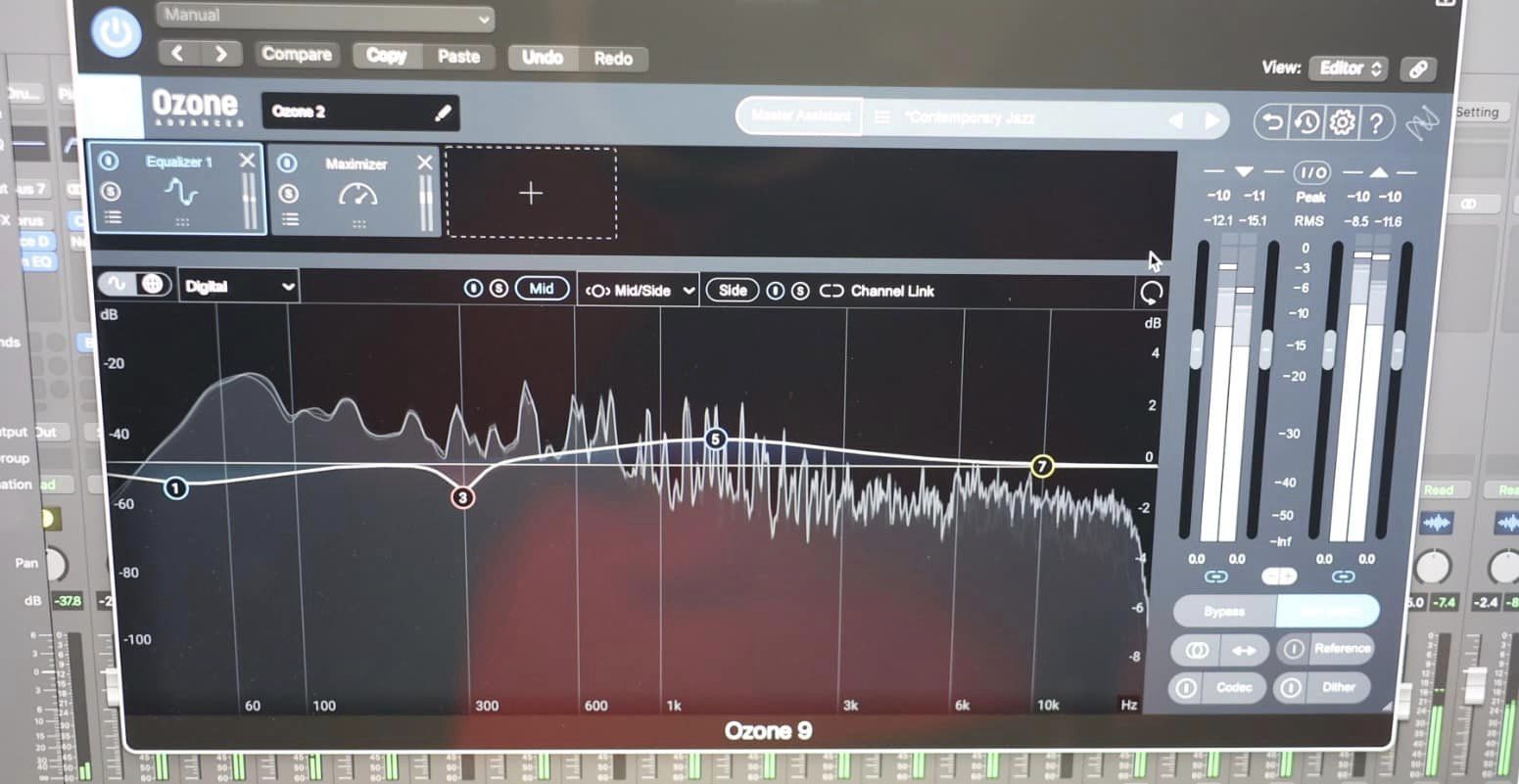This screenshot has height=784, width=1519.
Task: Click the sum to mono icon
Action: (x=1196, y=650)
